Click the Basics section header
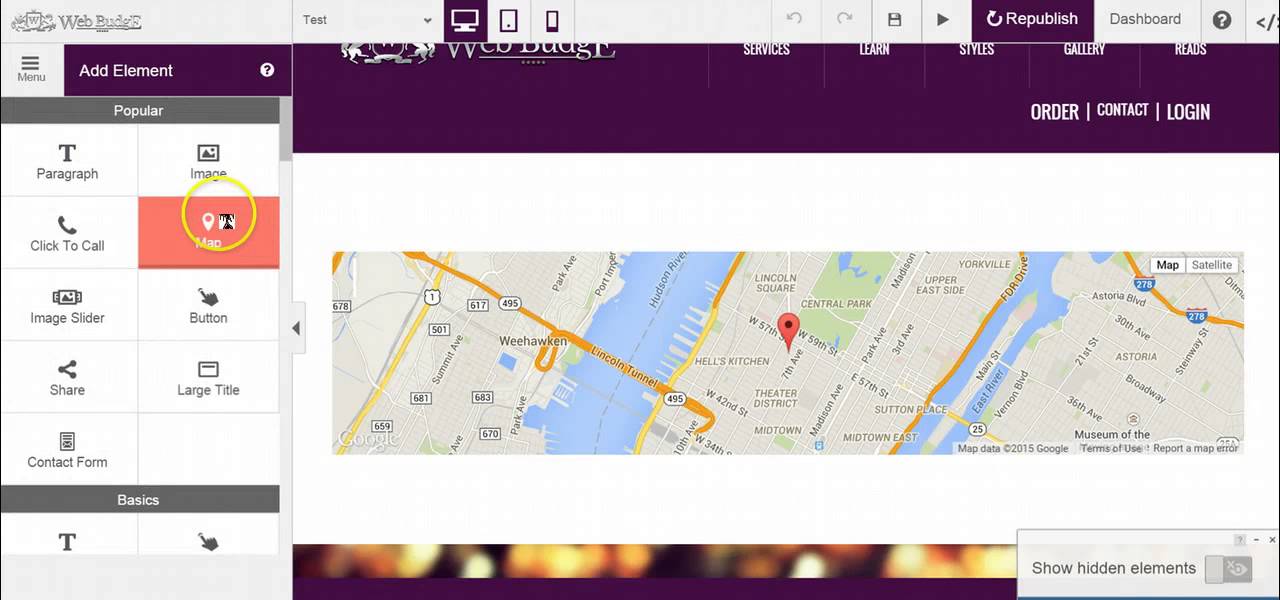Image resolution: width=1280 pixels, height=600 pixels. click(138, 499)
